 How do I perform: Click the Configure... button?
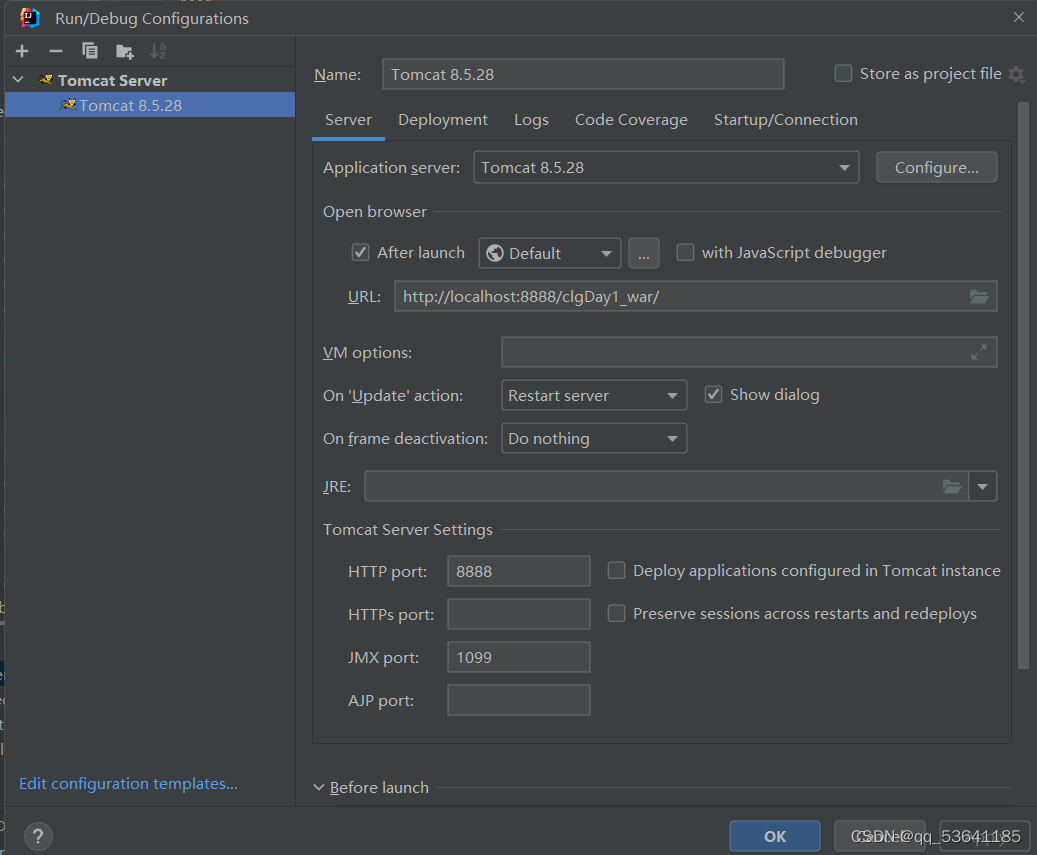pos(936,167)
